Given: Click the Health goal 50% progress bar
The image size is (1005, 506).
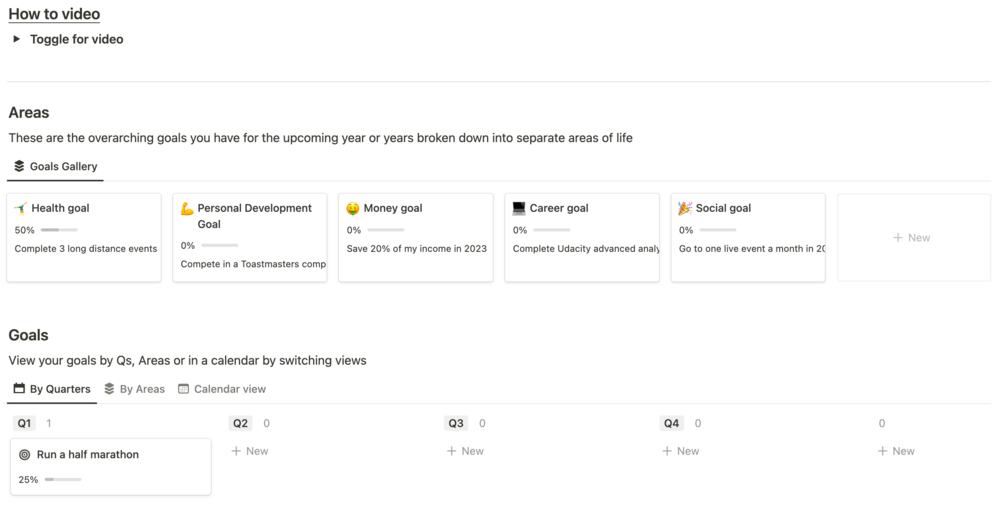Looking at the screenshot, I should point(59,230).
